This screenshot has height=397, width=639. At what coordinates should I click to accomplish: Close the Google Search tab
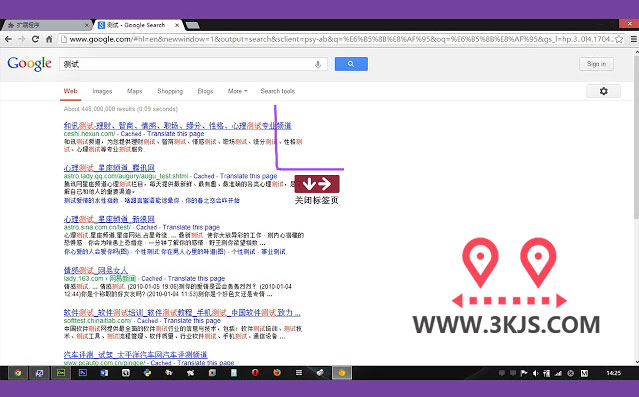coord(177,25)
